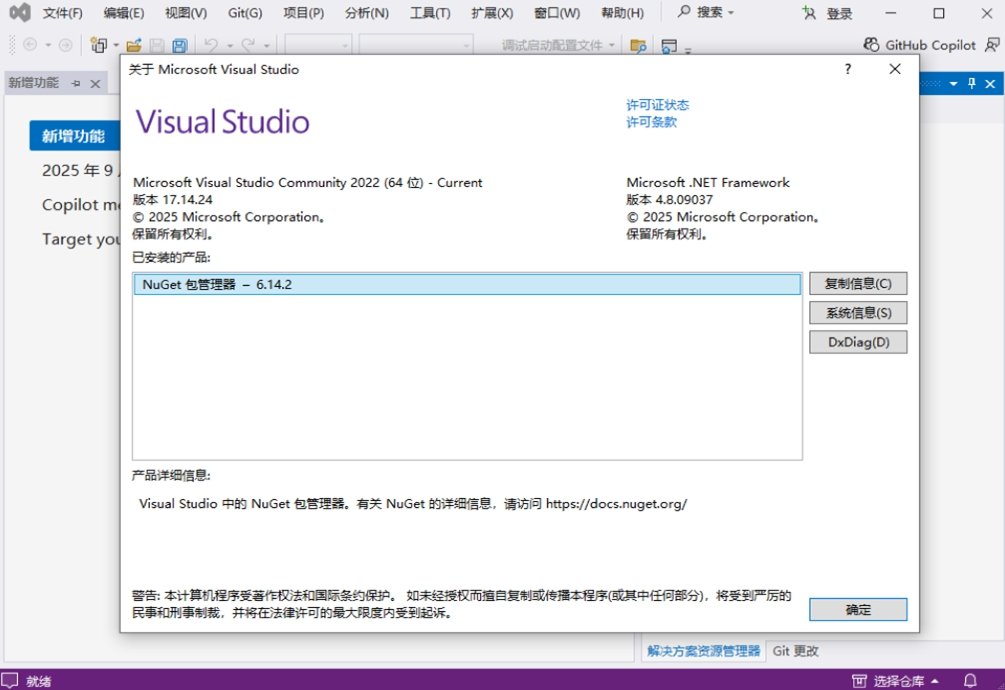Open the solution platforms combo box

(416, 45)
